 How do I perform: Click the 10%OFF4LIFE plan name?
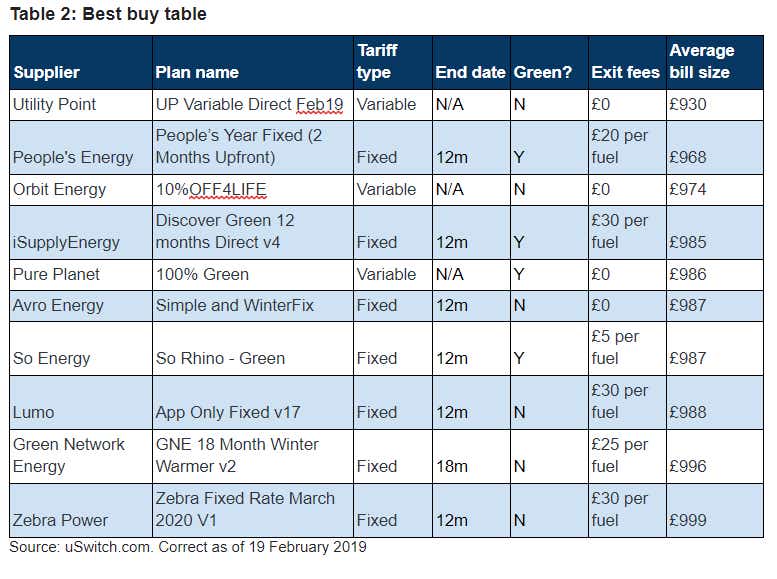point(211,189)
